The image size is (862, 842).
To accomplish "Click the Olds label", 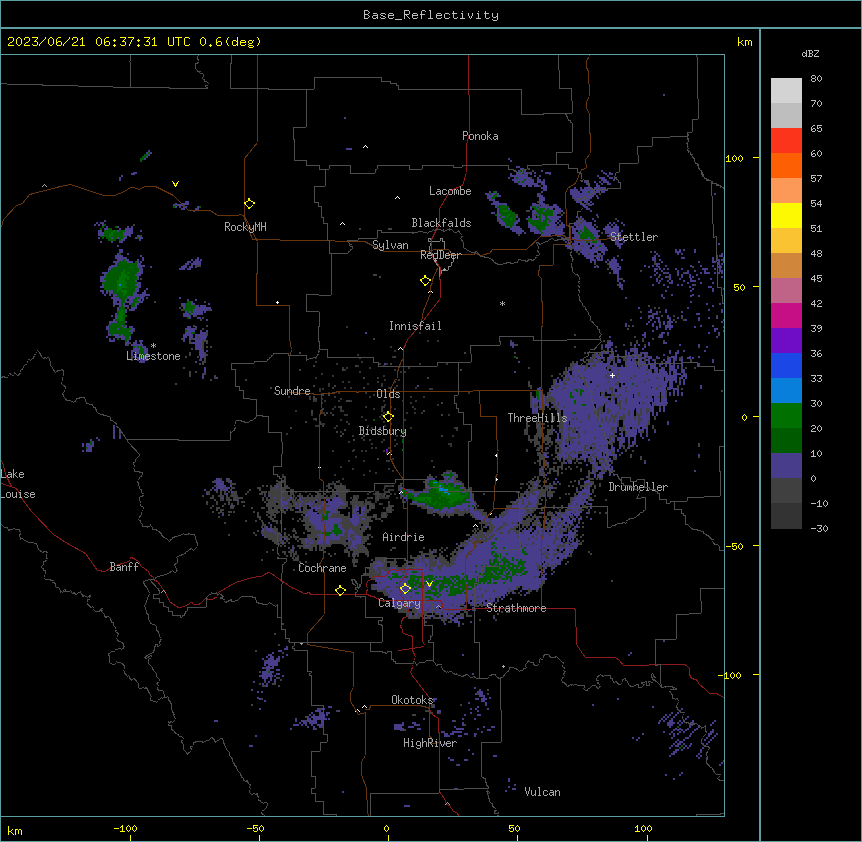I will click(388, 394).
